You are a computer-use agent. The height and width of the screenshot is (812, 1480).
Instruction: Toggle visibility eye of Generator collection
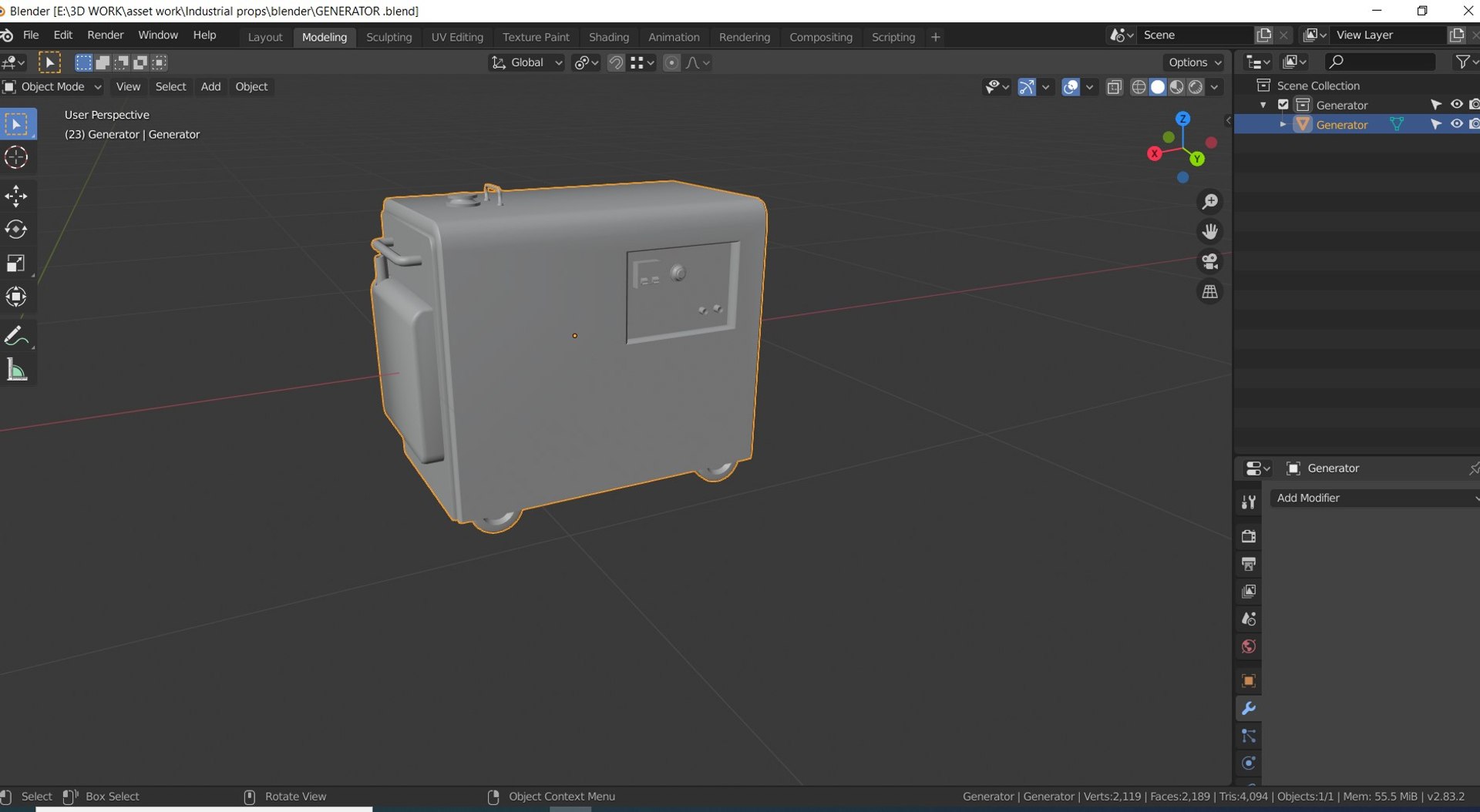1456,105
